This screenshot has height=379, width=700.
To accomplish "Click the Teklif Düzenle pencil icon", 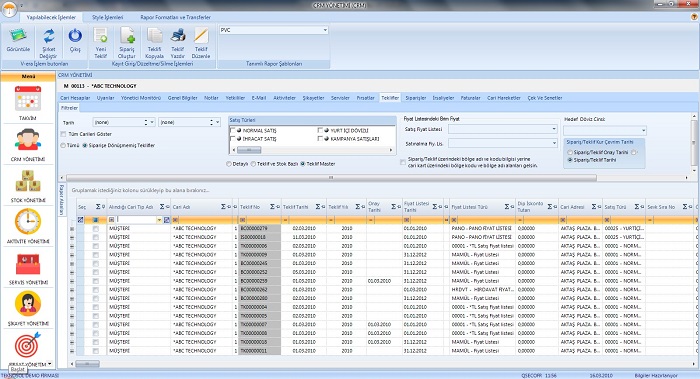I will pyautogui.click(x=201, y=36).
